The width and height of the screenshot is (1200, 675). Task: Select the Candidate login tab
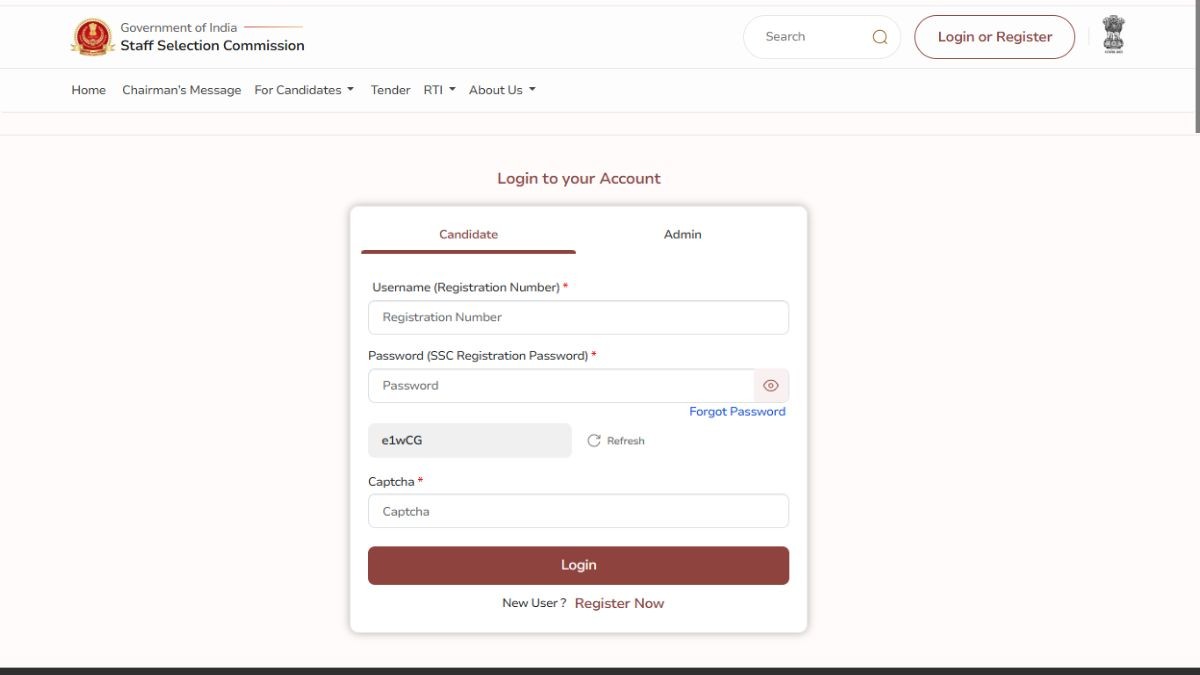[468, 234]
